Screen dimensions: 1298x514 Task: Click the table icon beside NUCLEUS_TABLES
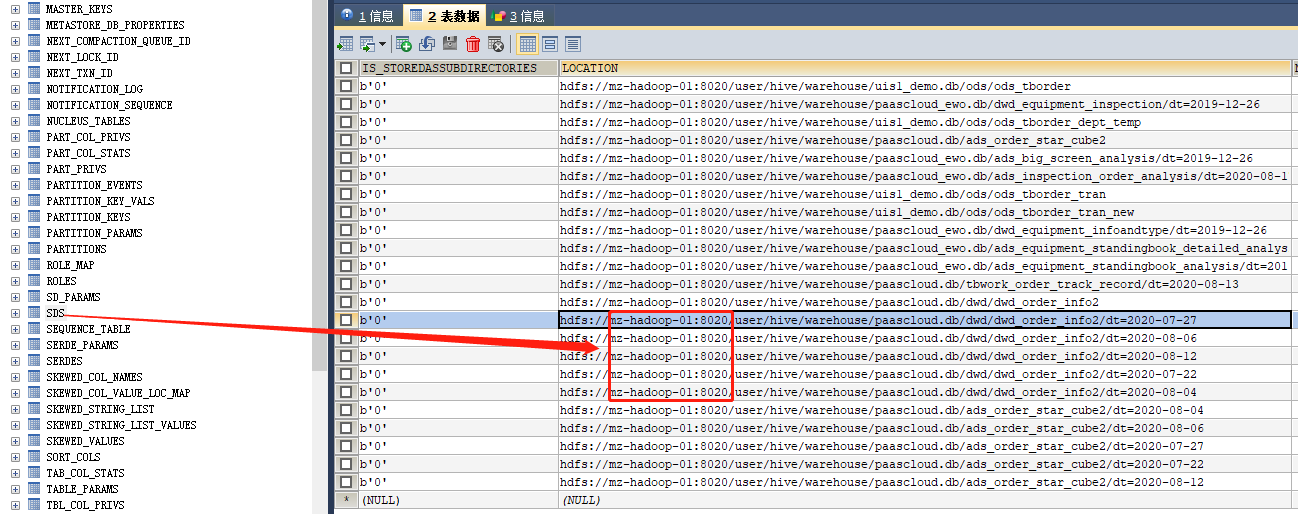pyautogui.click(x=33, y=121)
